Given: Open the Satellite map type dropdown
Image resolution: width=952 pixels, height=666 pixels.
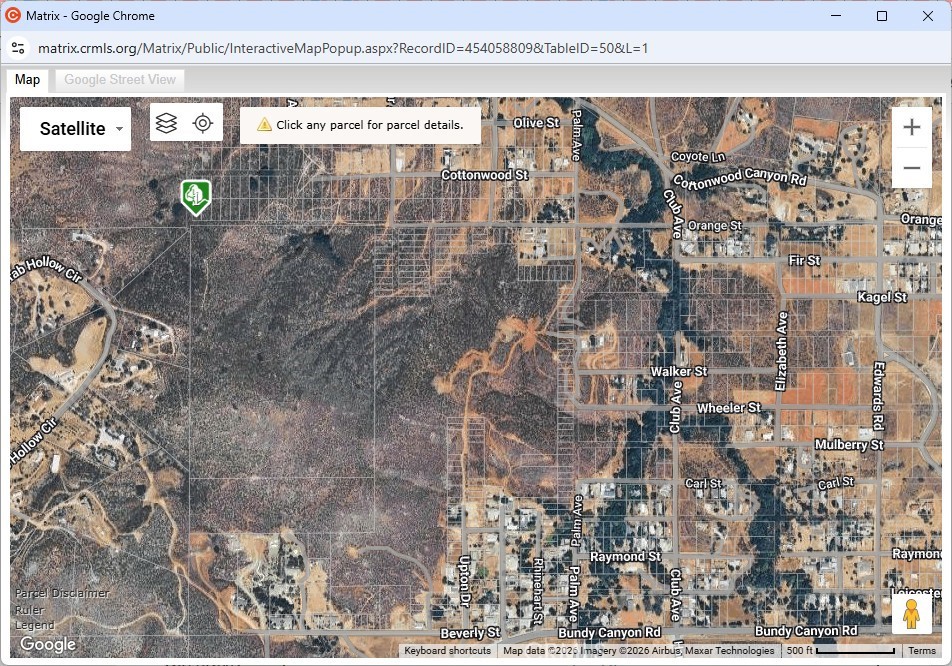Looking at the screenshot, I should (x=75, y=129).
